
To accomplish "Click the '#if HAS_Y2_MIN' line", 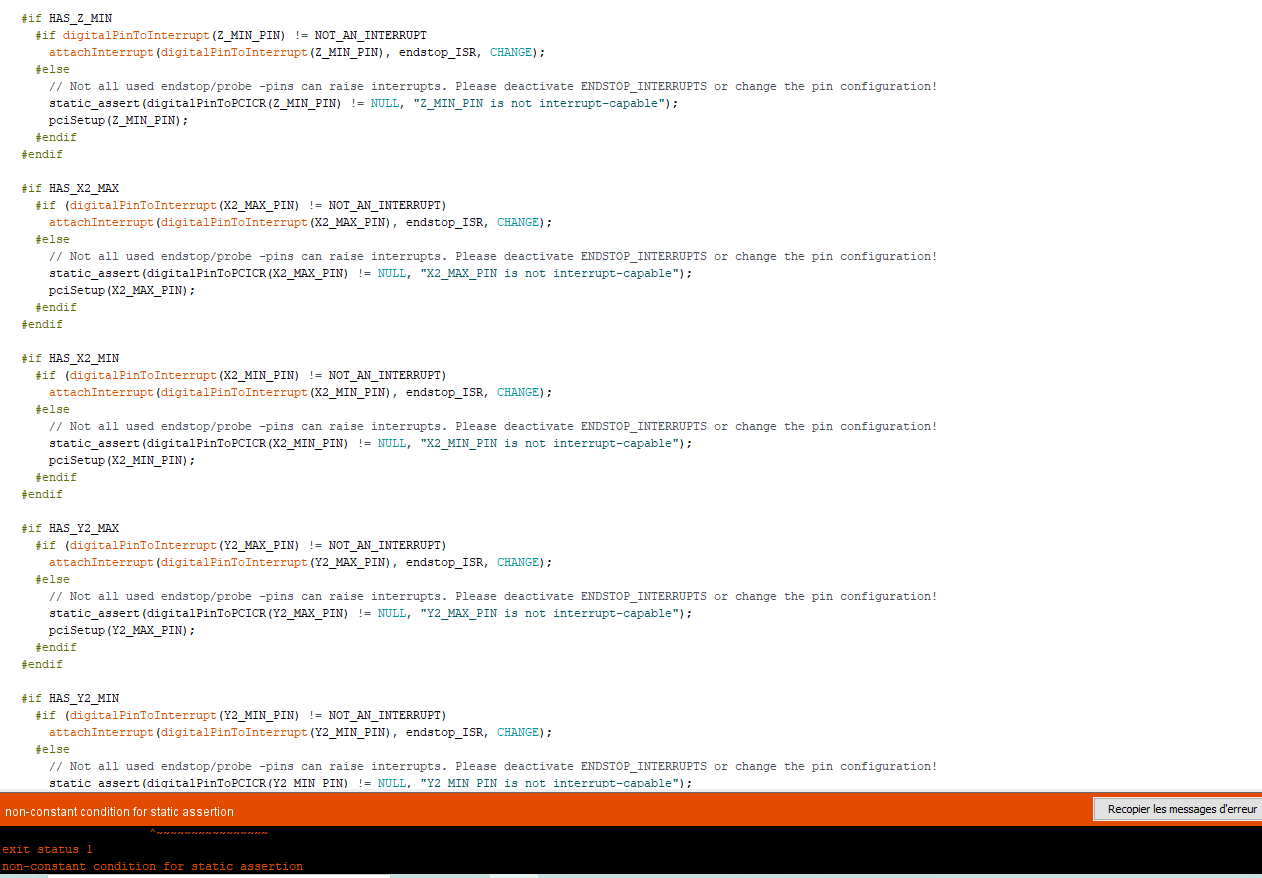I will [70, 698].
